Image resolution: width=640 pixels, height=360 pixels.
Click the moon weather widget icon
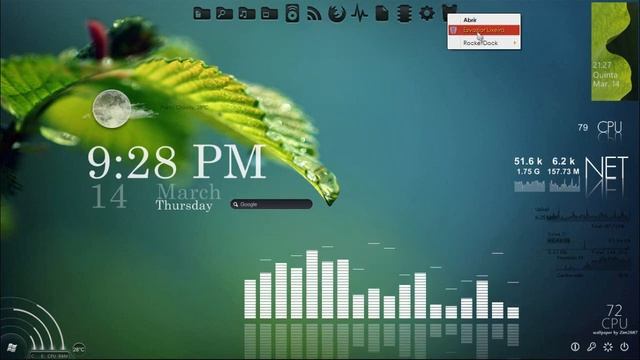[x=111, y=109]
